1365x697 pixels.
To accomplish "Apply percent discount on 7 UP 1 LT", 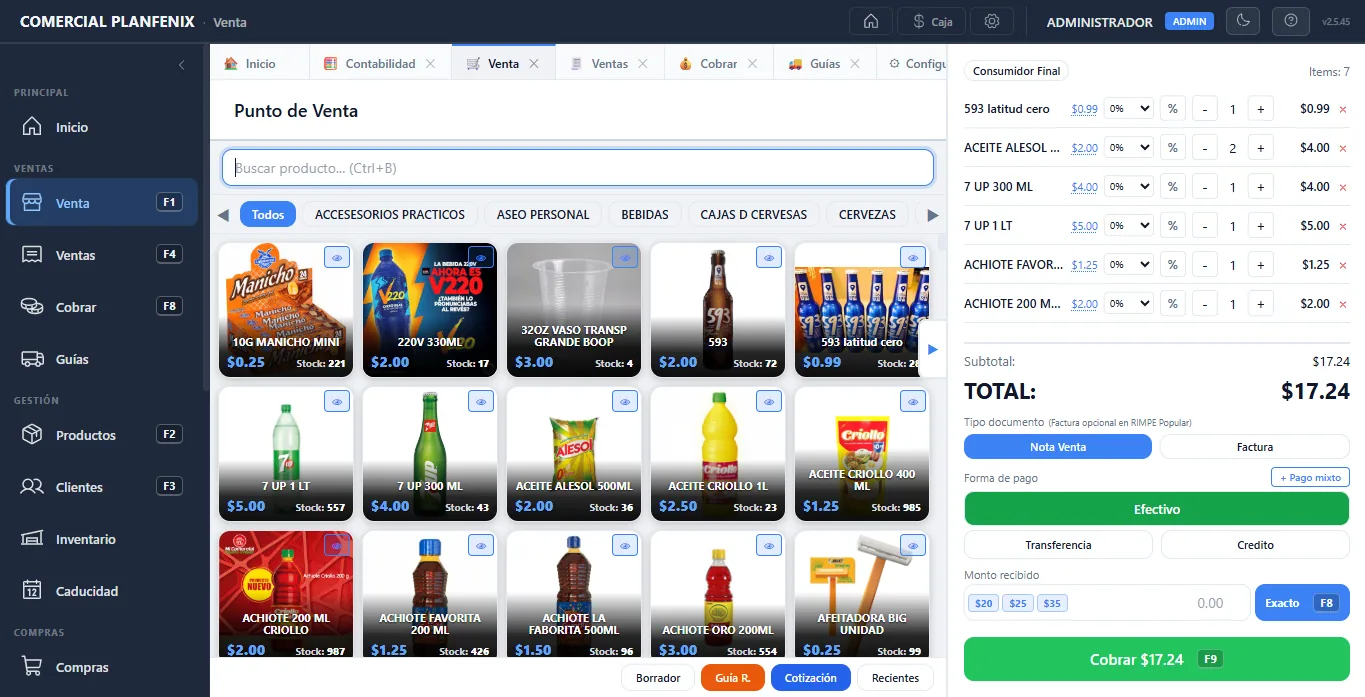I will click(x=1173, y=226).
